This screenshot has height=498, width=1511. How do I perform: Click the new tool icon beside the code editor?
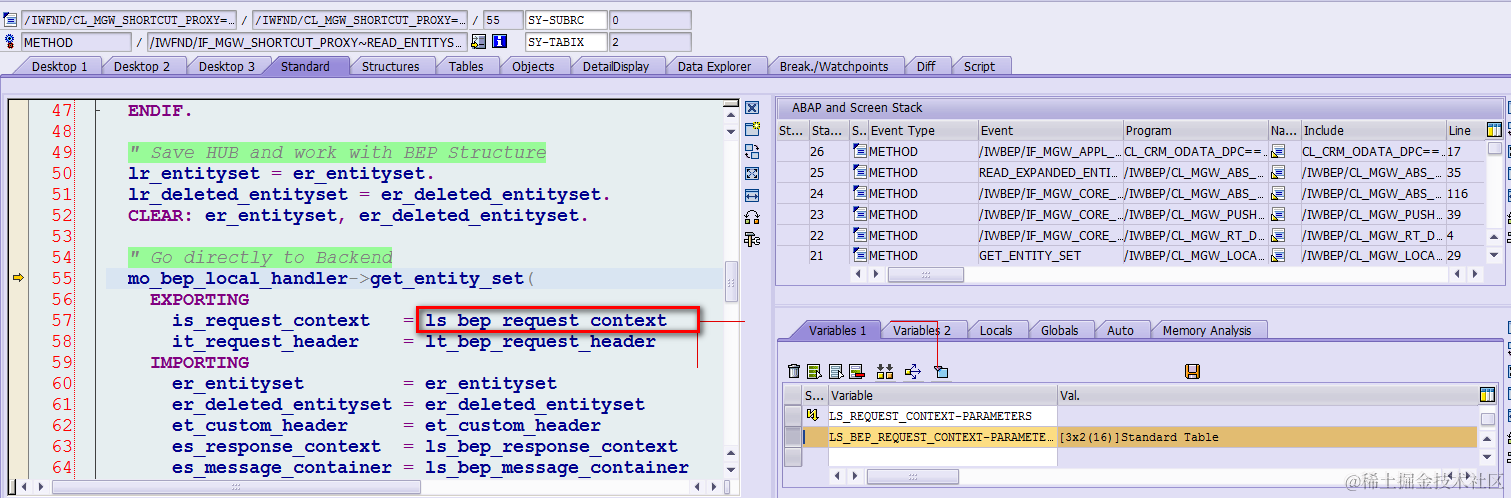[753, 130]
